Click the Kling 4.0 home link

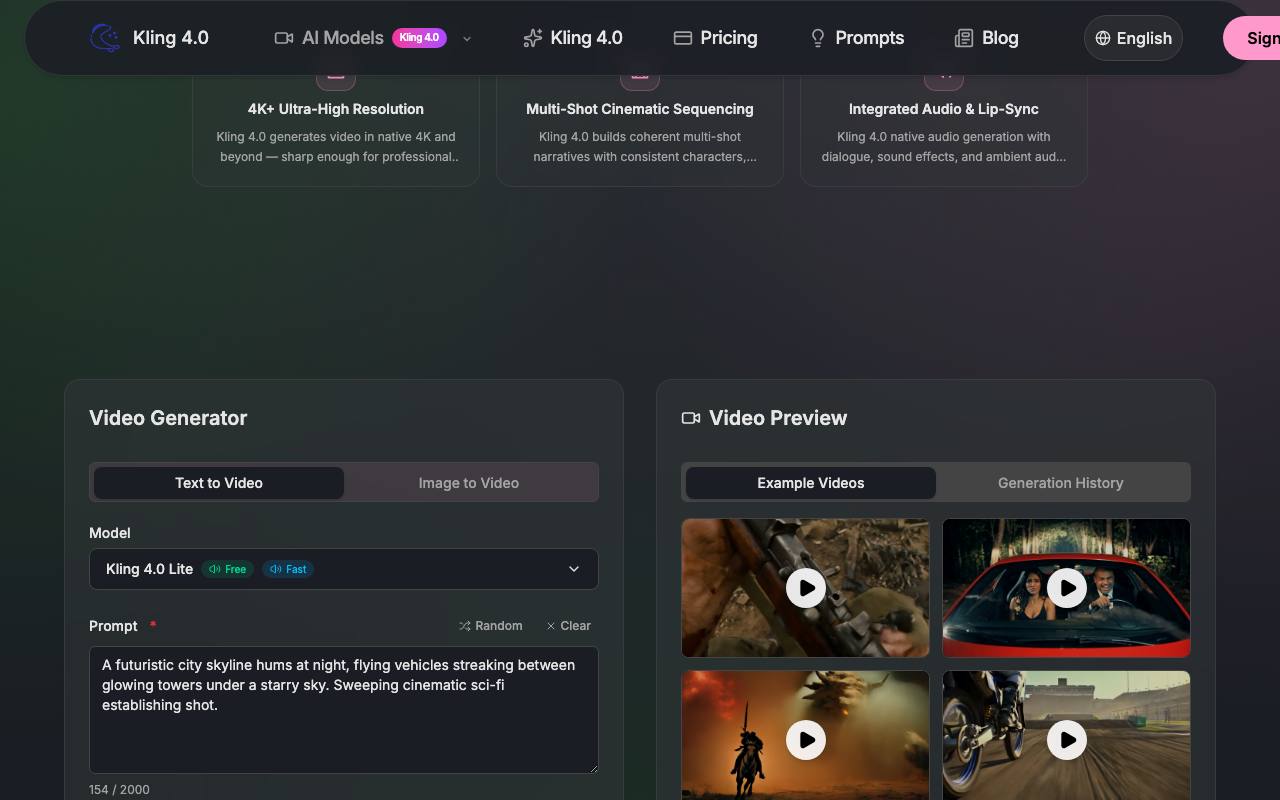point(150,38)
